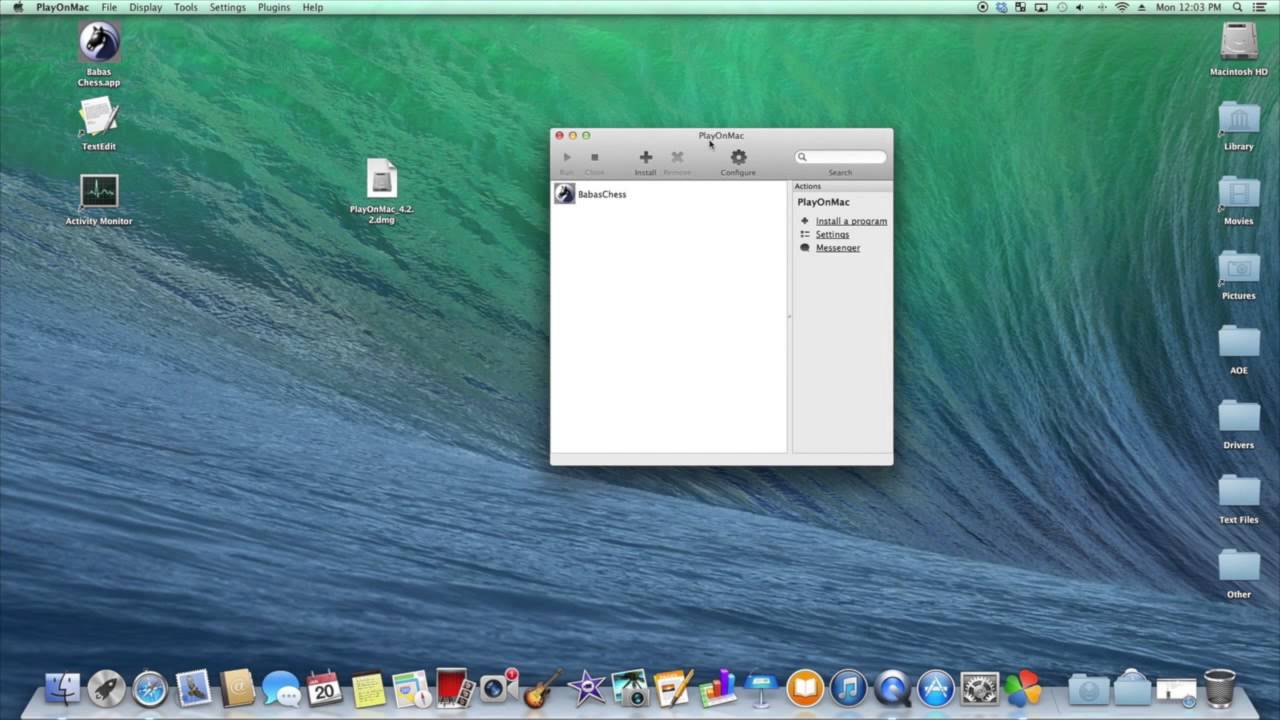The width and height of the screenshot is (1280, 720).
Task: Click the AirPlay display icon in menu bar
Action: 1041,7
